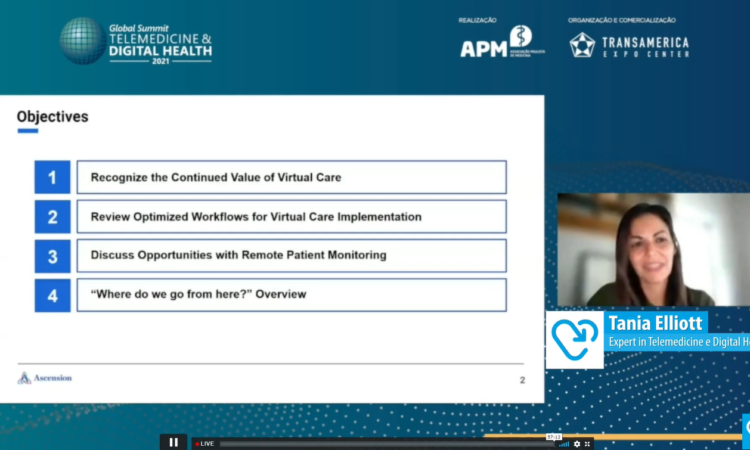Click the 57:13 timestamp tooltip
The width and height of the screenshot is (750, 450).
tap(553, 436)
